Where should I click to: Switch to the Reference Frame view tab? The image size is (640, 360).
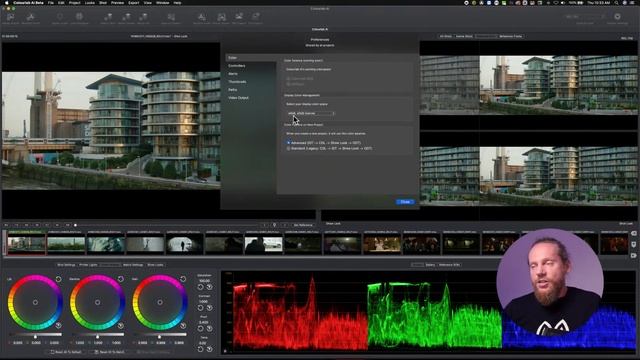coord(511,36)
